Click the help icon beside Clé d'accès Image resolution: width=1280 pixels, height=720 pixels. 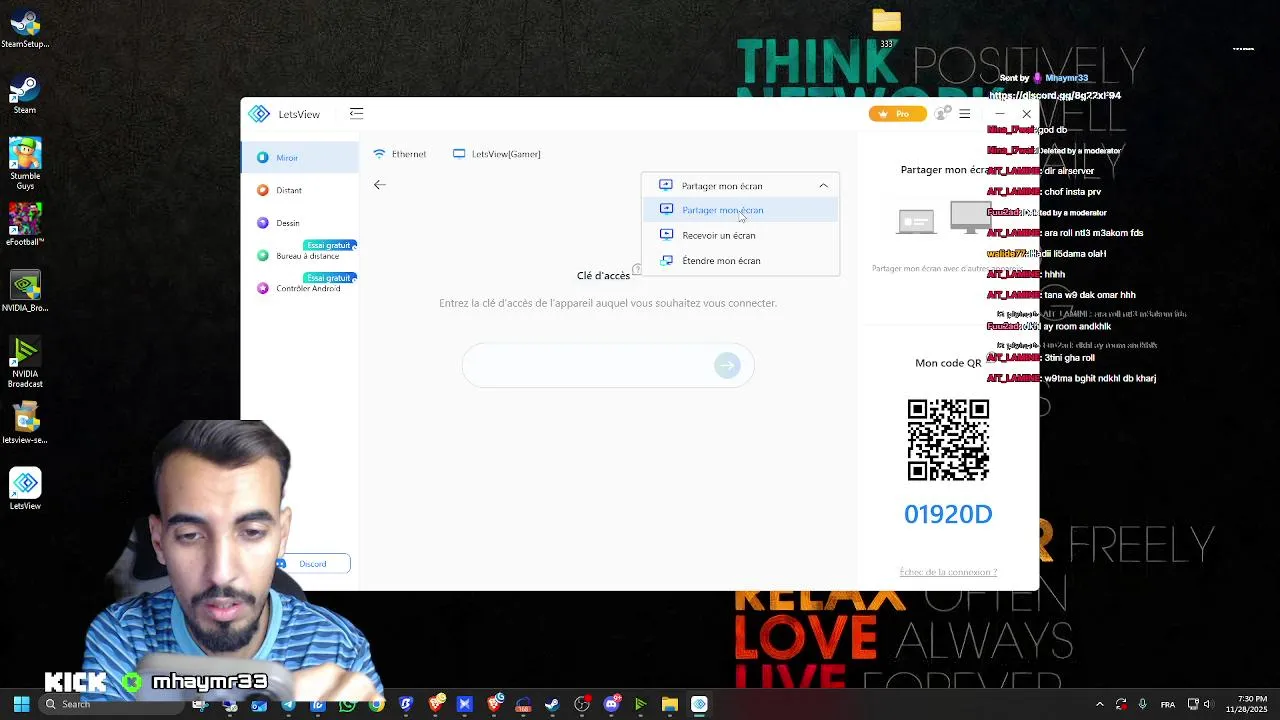click(x=637, y=270)
